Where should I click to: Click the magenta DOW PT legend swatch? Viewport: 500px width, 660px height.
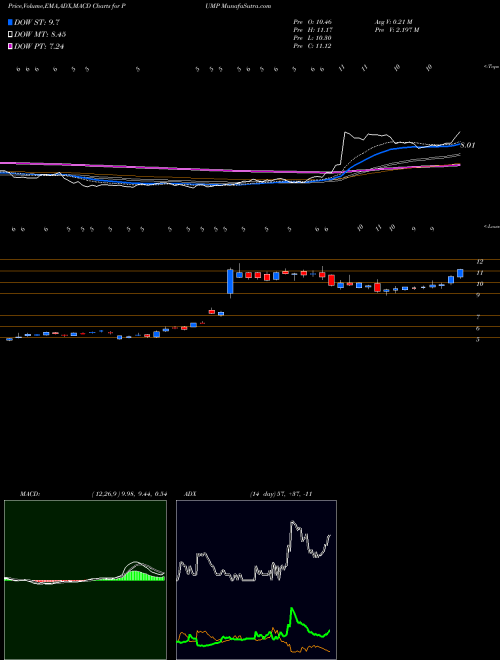click(10, 46)
